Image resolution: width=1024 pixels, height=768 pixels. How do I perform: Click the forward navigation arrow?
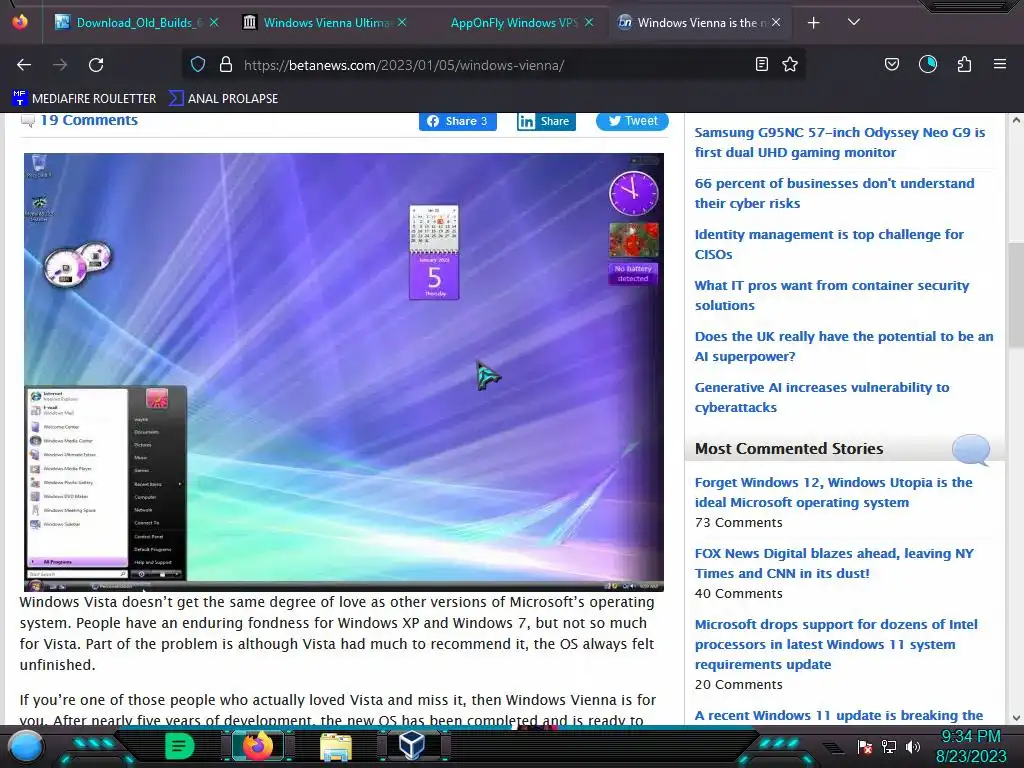coord(60,65)
